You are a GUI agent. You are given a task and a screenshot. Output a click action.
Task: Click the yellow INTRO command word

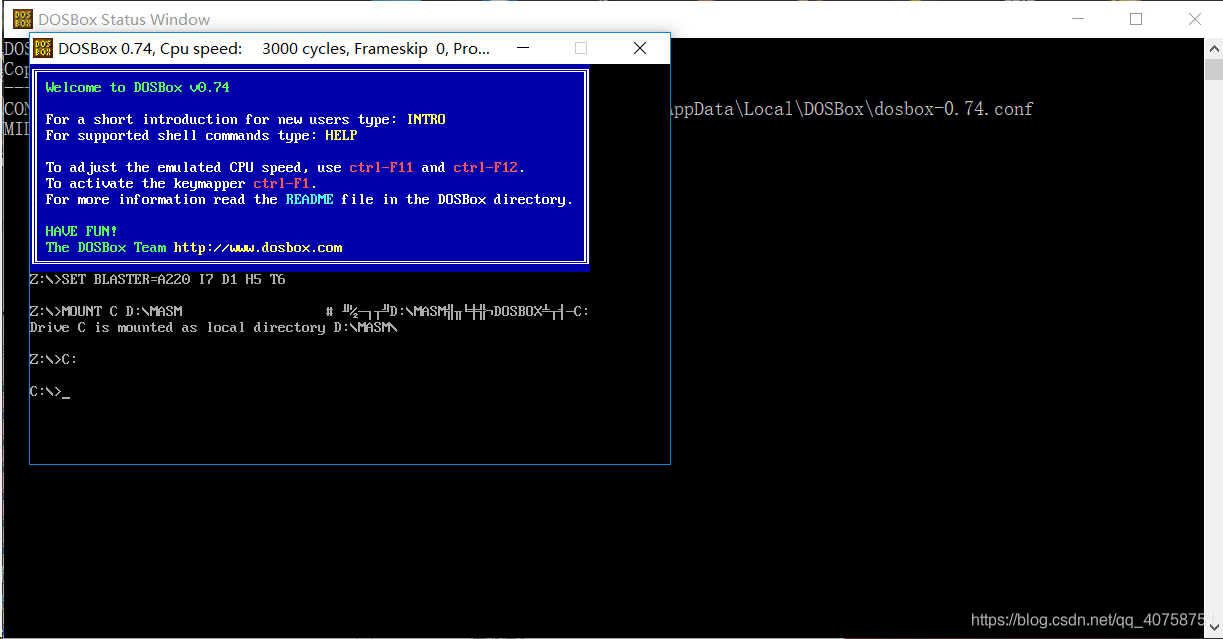pos(426,120)
